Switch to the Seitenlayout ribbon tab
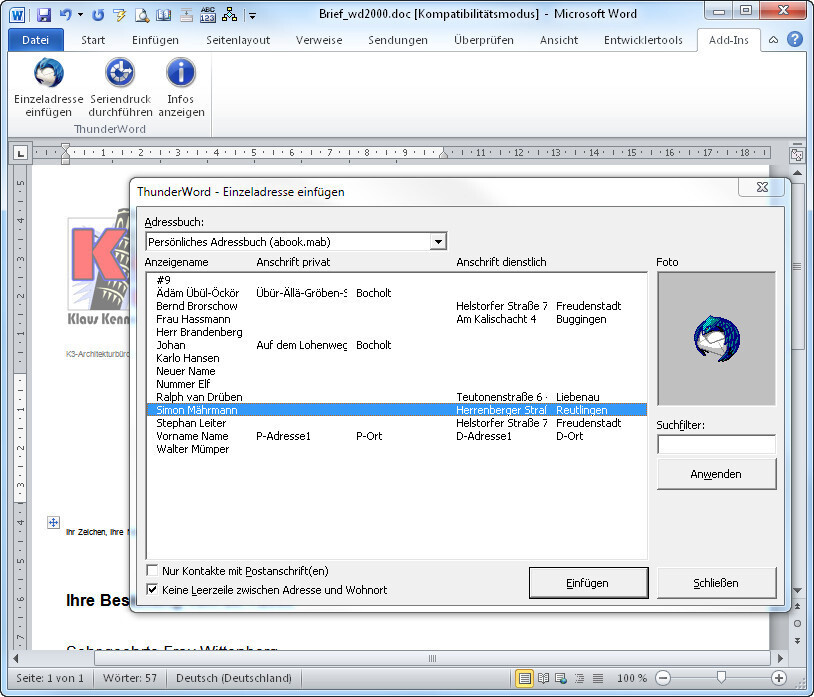This screenshot has width=814, height=697. pyautogui.click(x=238, y=40)
